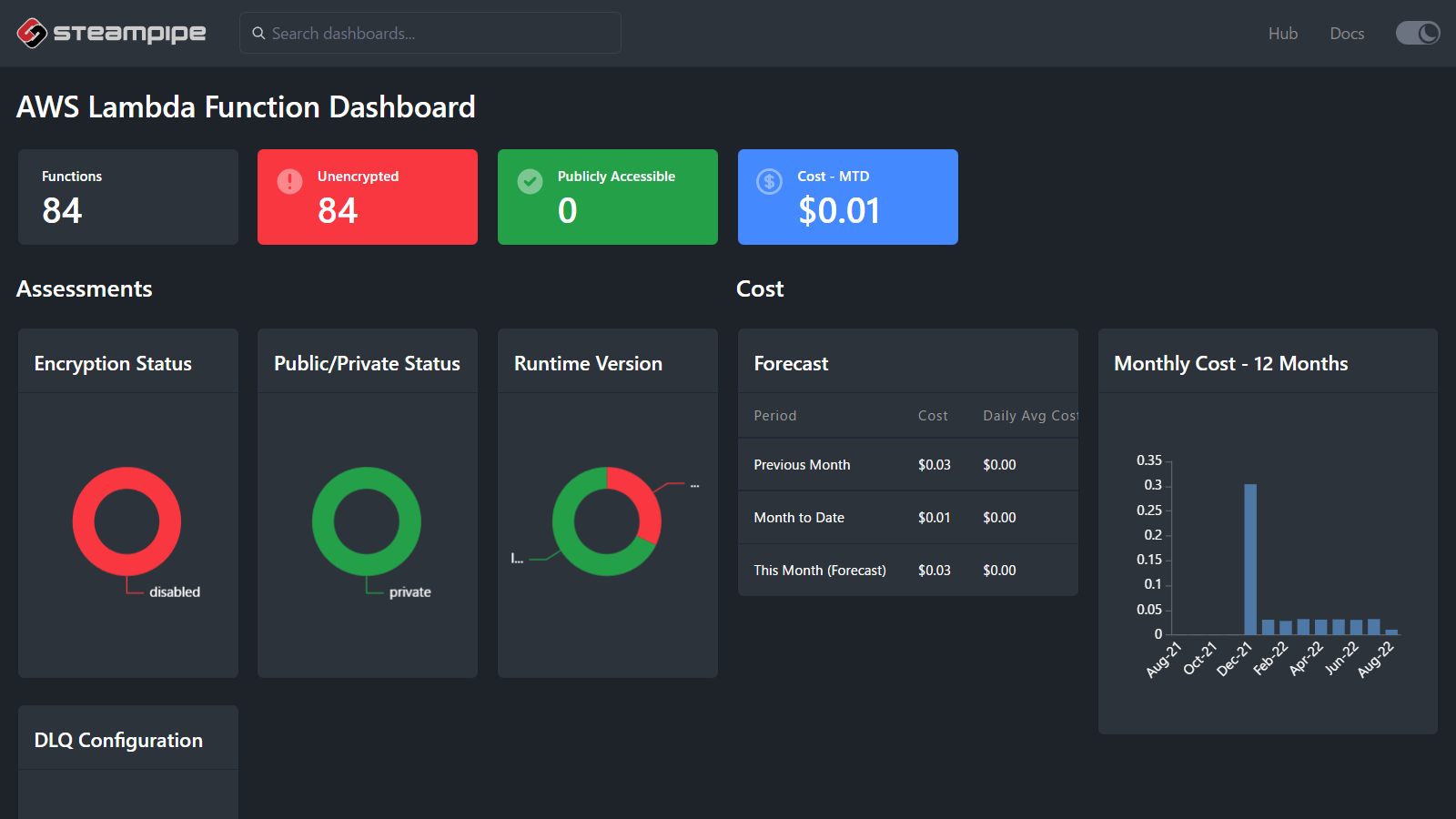Open the Docs link
The height and width of the screenshot is (819, 1456).
[x=1346, y=34]
